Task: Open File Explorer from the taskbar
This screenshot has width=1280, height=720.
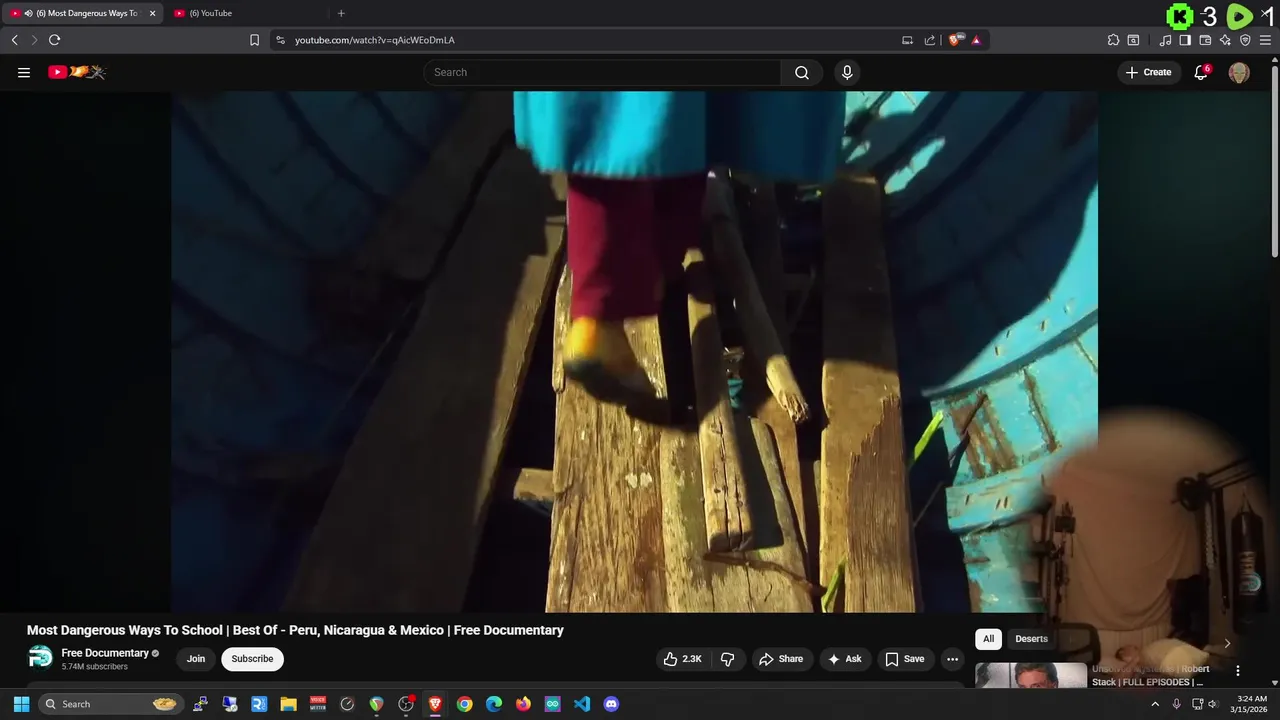Action: (x=288, y=704)
